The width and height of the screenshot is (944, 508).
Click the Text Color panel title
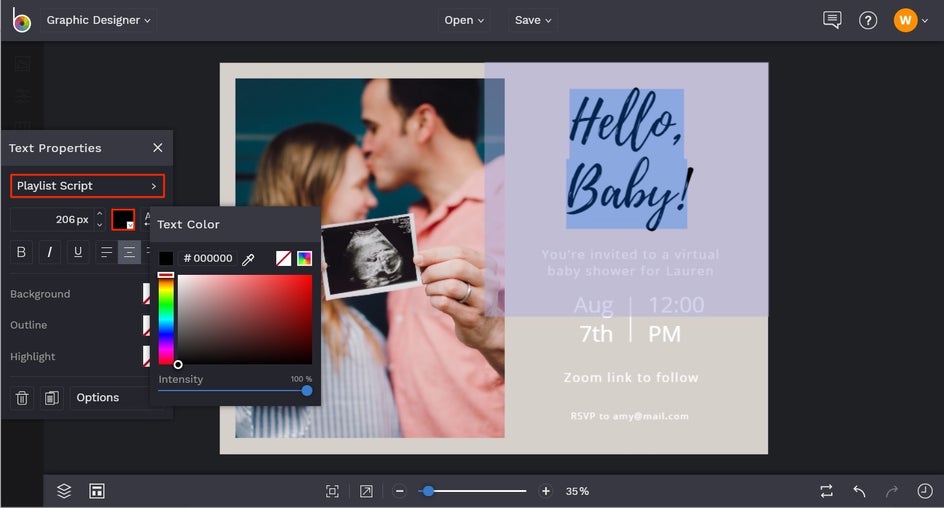188,225
